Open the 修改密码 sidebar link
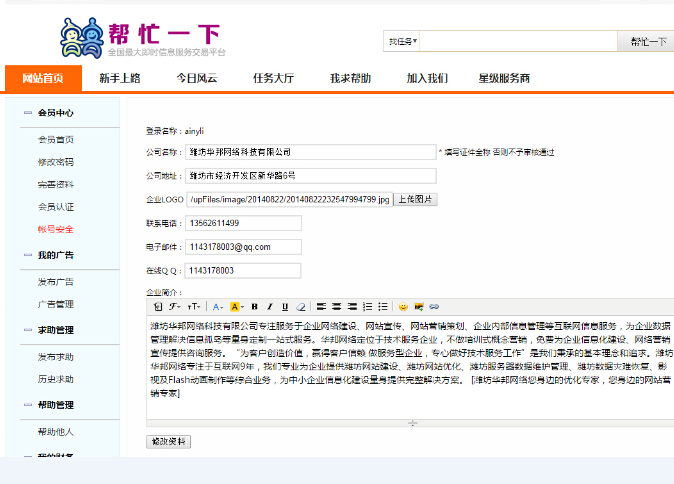674x484 pixels. 56,162
